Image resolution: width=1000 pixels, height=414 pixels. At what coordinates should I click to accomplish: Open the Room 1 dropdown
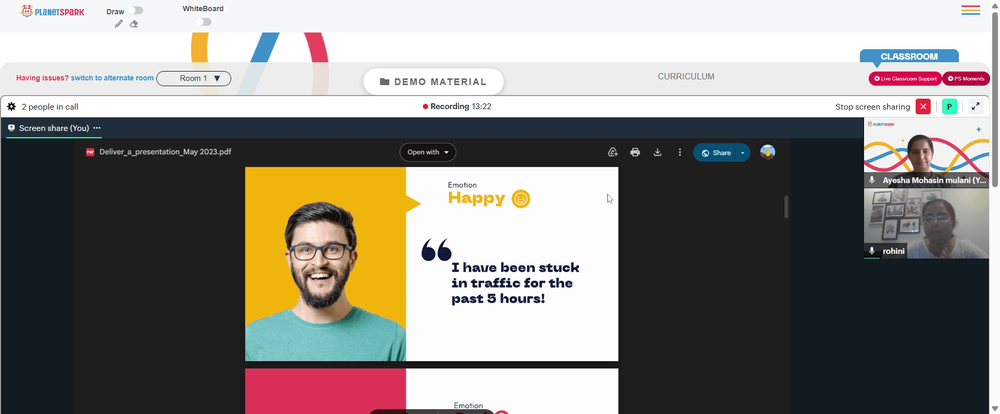(194, 78)
